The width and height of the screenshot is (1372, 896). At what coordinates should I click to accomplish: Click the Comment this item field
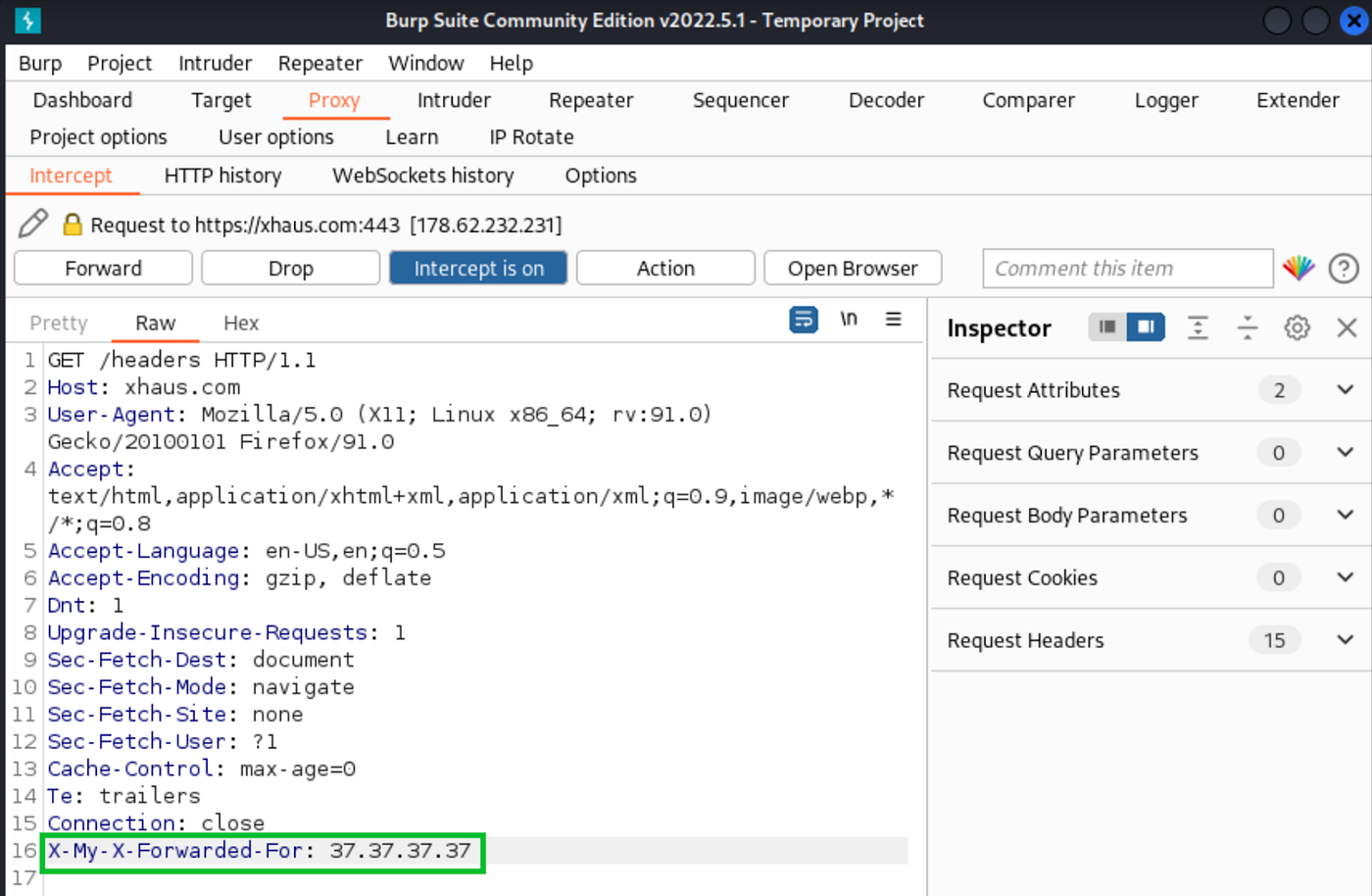[x=1128, y=268]
